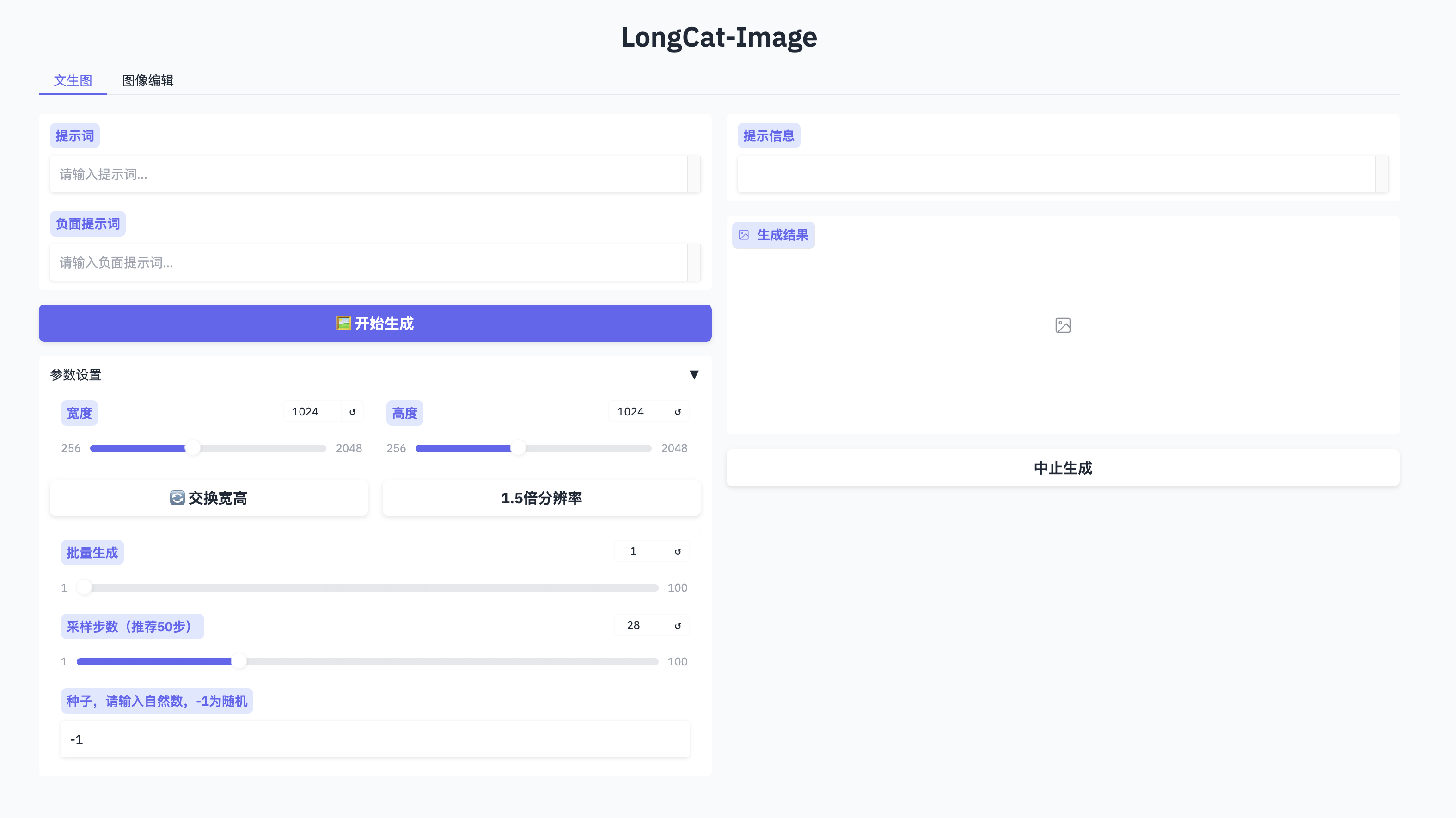The height and width of the screenshot is (818, 1456).
Task: Focus the 提示词 prompt input field
Action: [367, 174]
